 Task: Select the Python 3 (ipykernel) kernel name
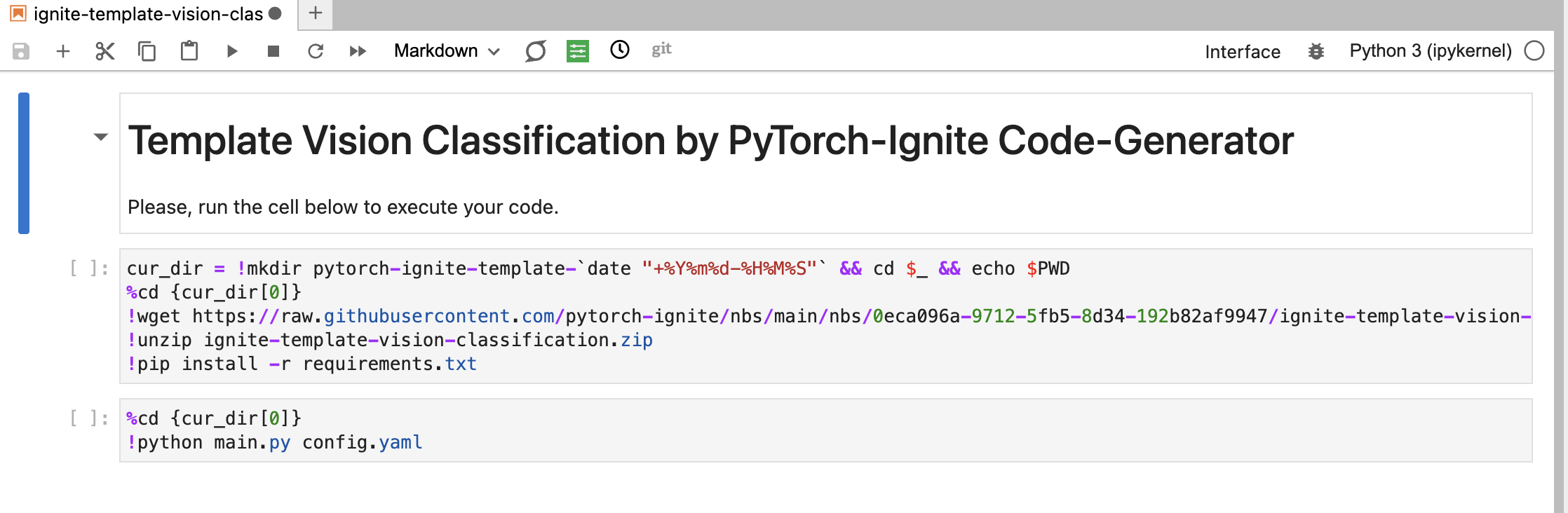[x=1430, y=51]
